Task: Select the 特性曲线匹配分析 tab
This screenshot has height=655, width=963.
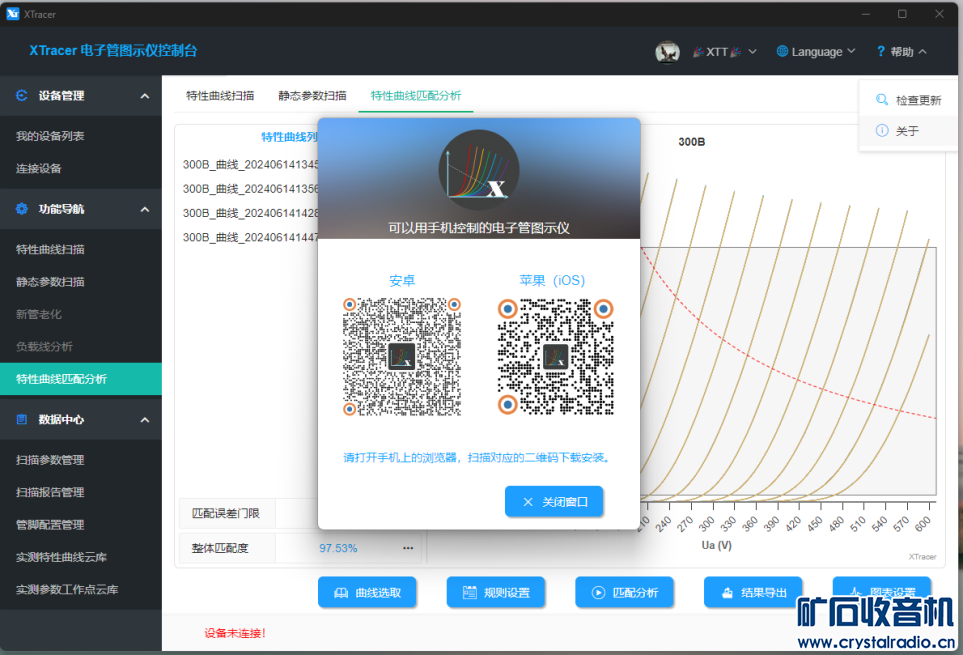Action: tap(416, 96)
